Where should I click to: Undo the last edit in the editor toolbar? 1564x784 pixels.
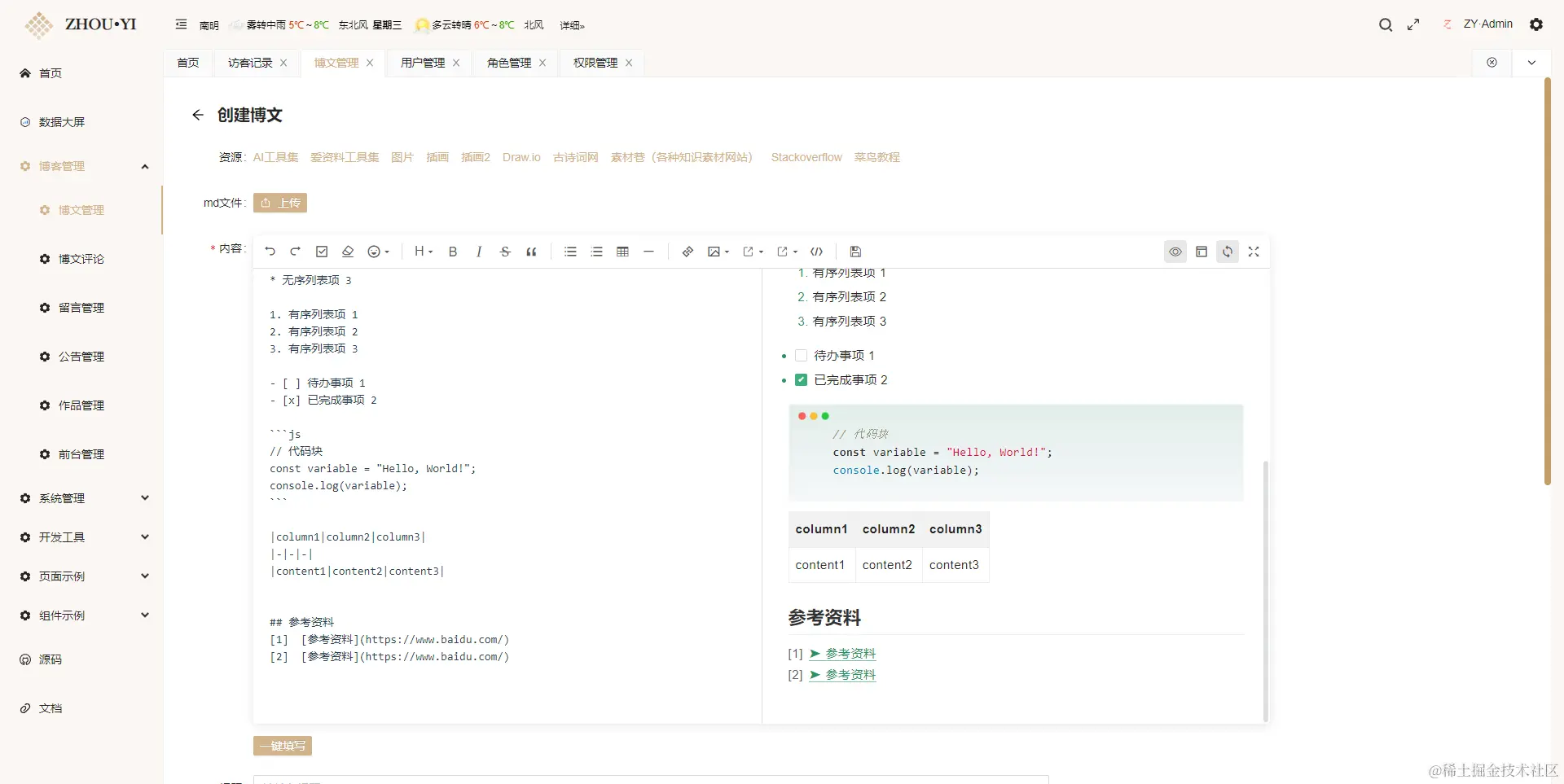pyautogui.click(x=270, y=252)
